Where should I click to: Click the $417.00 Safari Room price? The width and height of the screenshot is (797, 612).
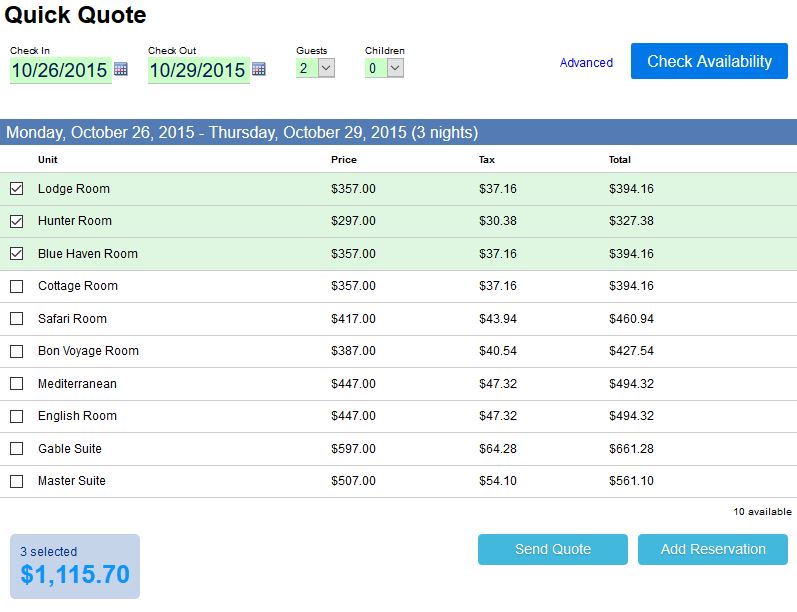pyautogui.click(x=353, y=319)
